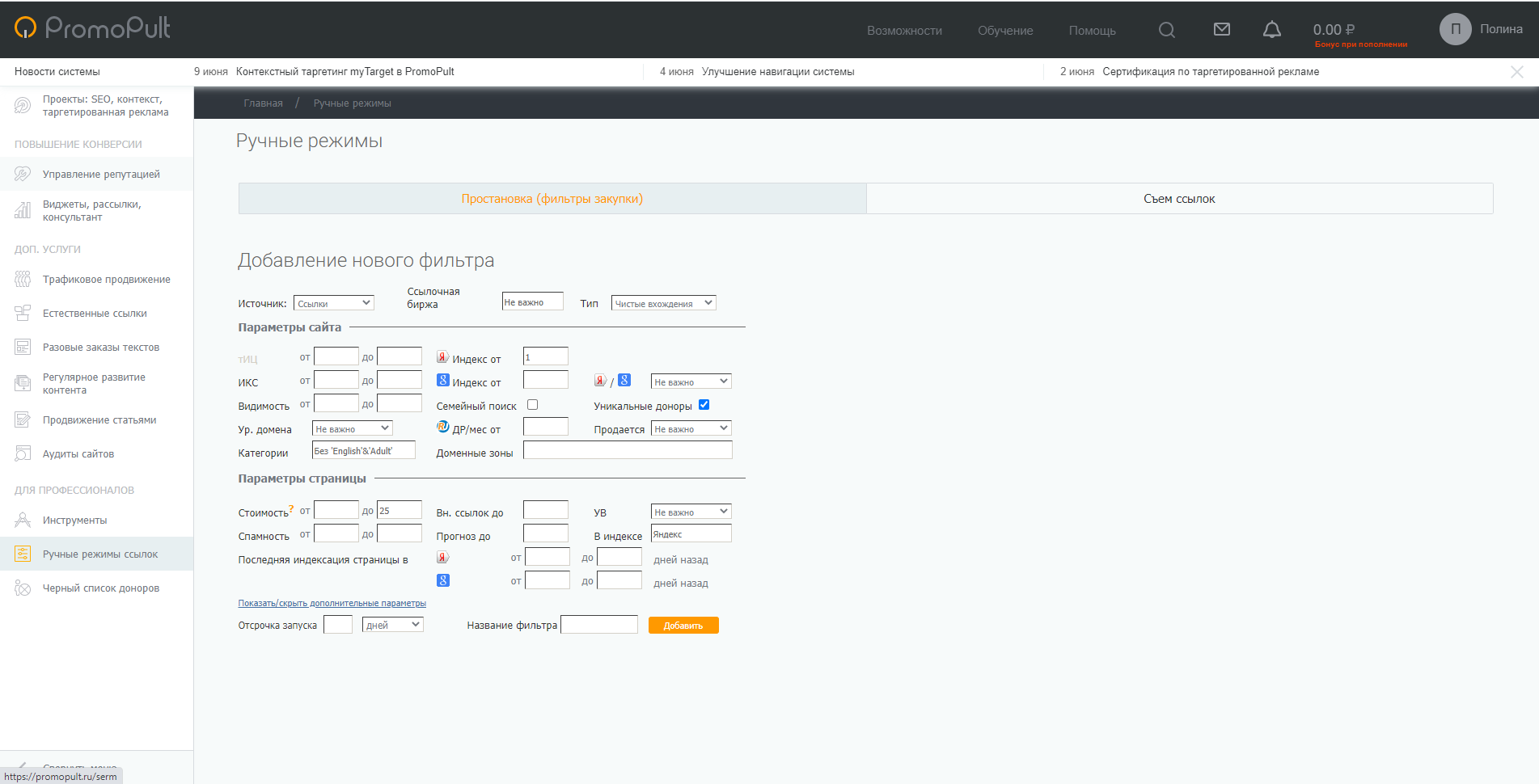
Task: Open Черный список доноров in sidebar
Action: [101, 588]
